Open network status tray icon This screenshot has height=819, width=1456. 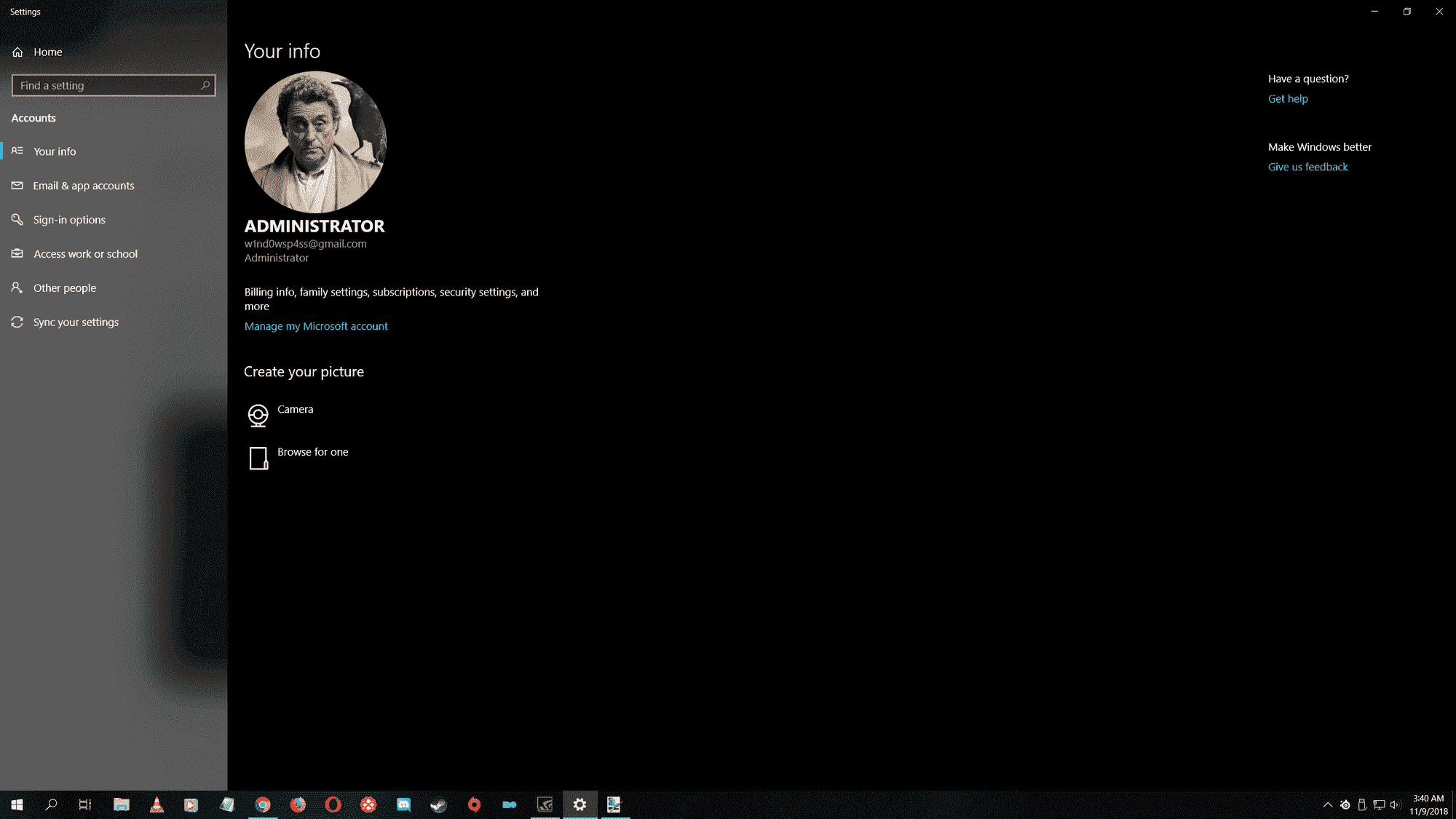click(x=1379, y=804)
